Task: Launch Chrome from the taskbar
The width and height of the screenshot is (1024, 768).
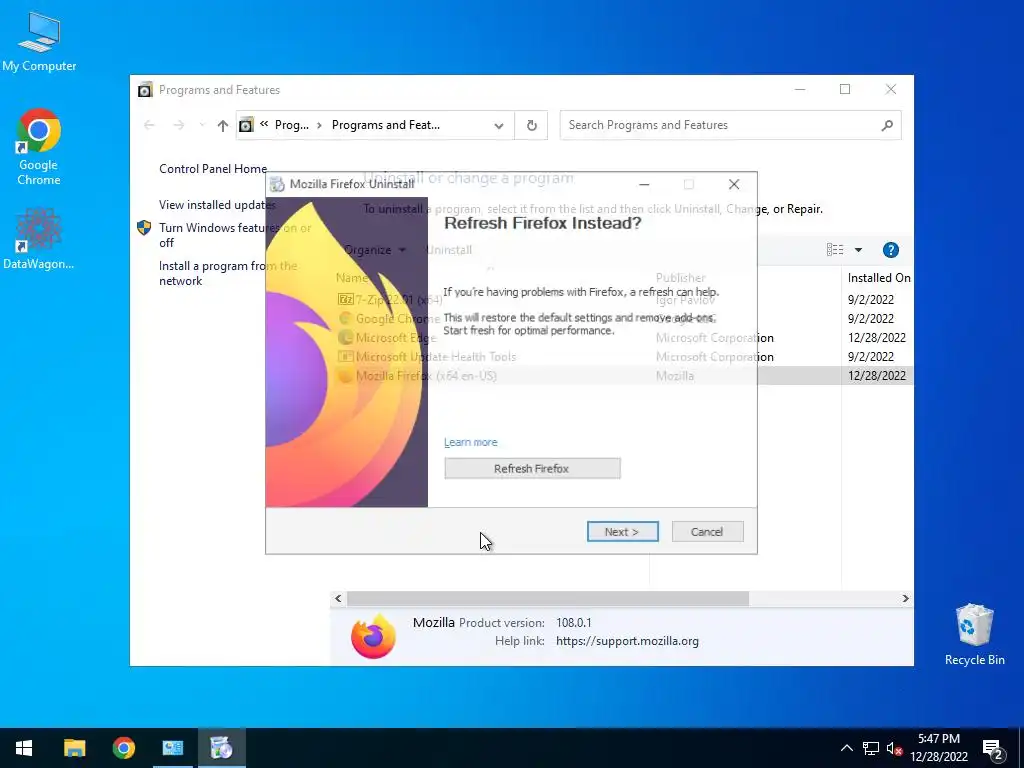Action: coord(123,748)
